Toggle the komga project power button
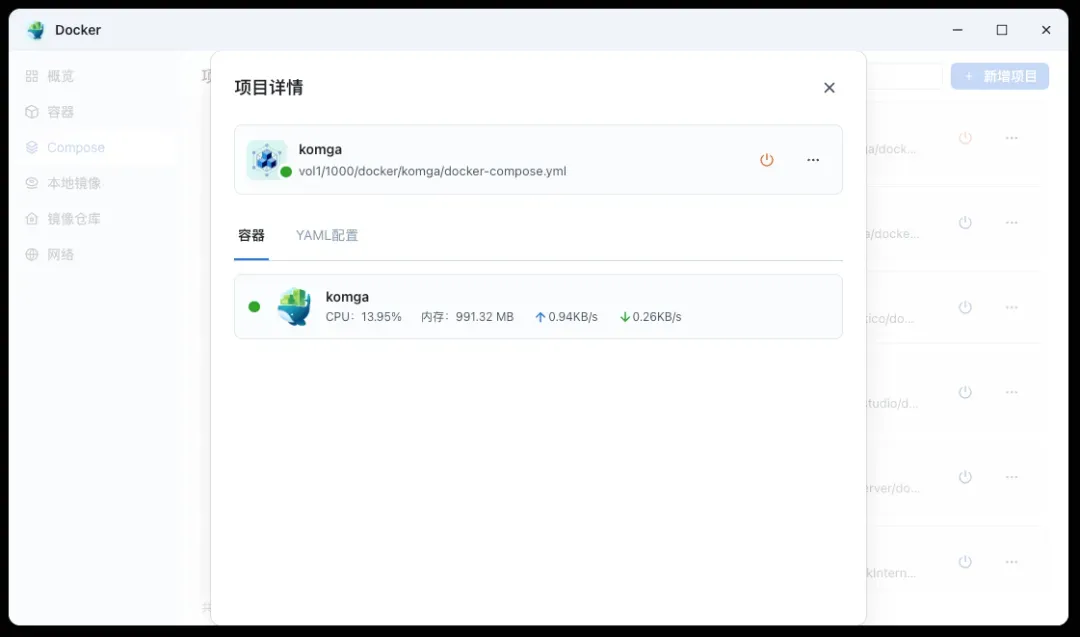The width and height of the screenshot is (1080, 637). (x=767, y=159)
